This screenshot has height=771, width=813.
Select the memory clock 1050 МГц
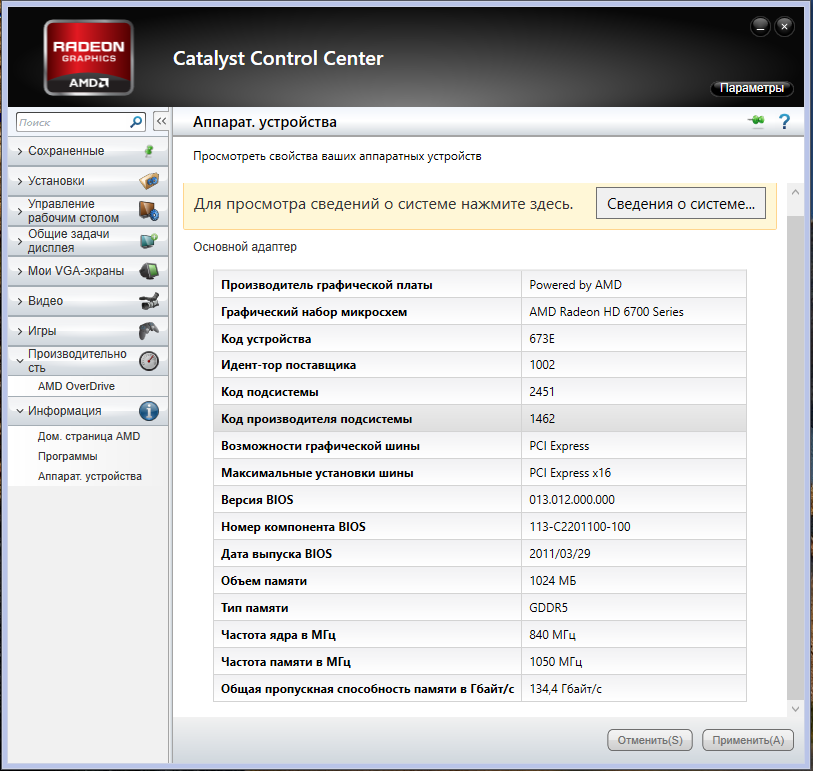tap(555, 662)
